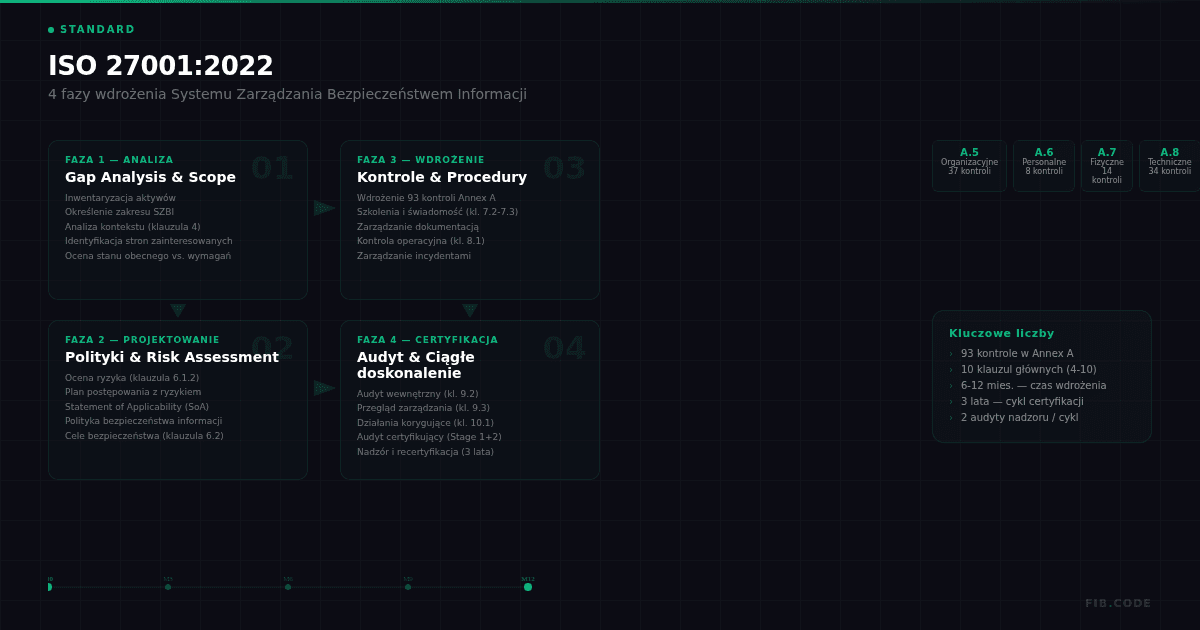Click the FAZA 3 — WDROŻENIE label
This screenshot has height=630, width=1200.
[x=421, y=160]
